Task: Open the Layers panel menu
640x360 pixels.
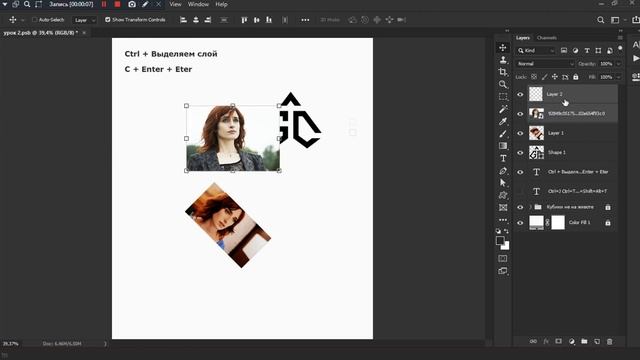Action: coord(620,38)
